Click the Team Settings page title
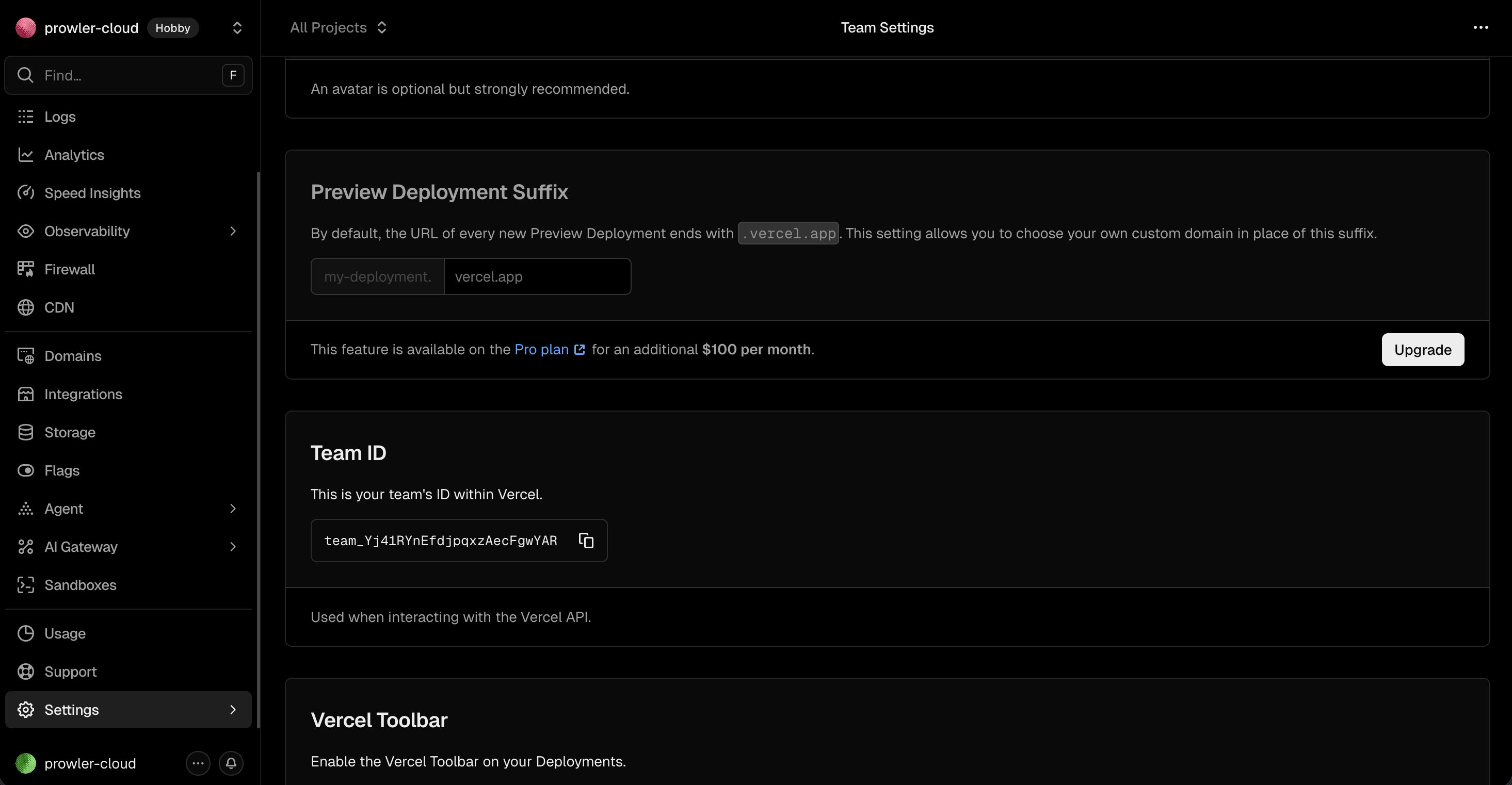 click(887, 27)
